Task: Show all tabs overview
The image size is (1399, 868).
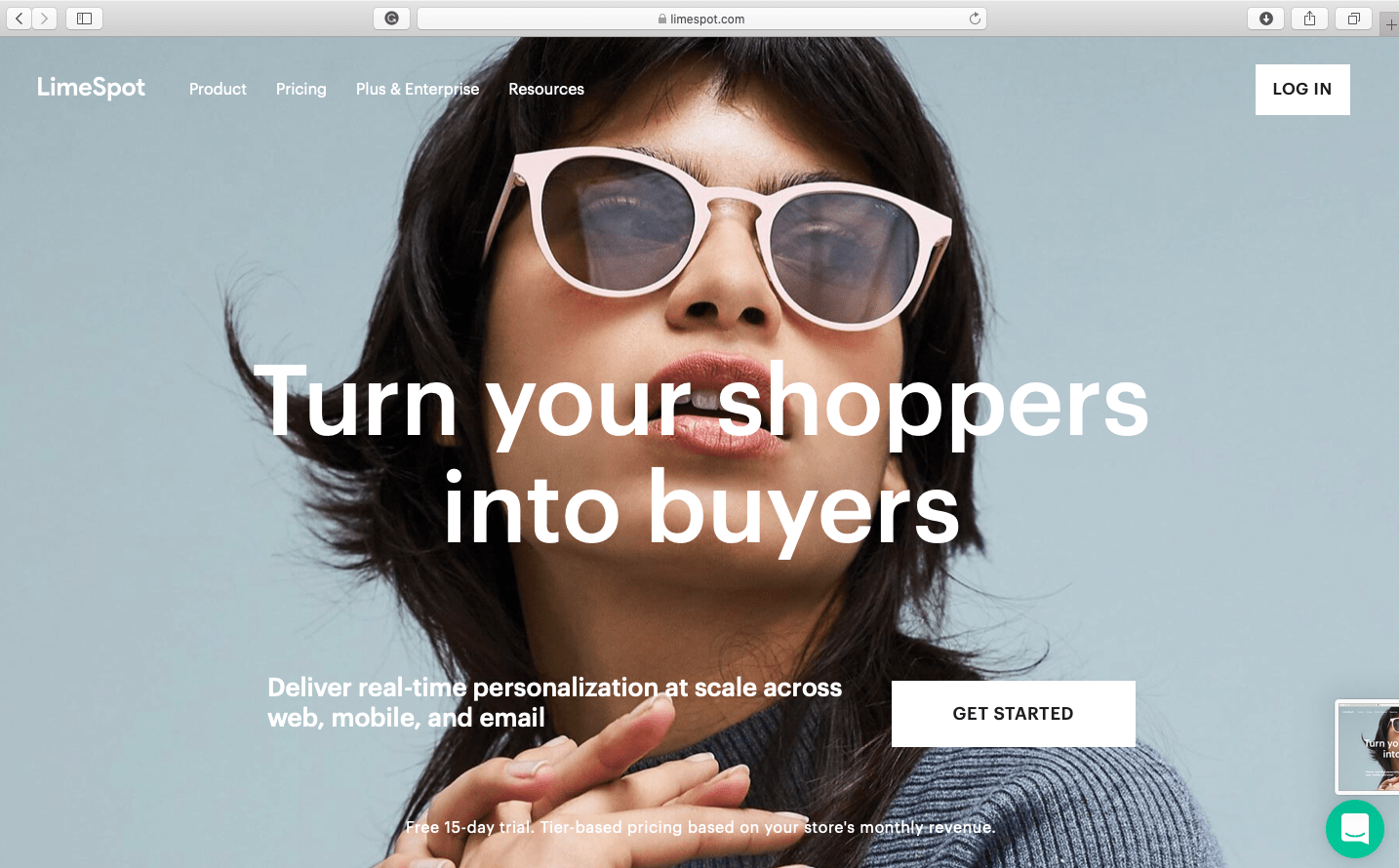Action: 1354,19
